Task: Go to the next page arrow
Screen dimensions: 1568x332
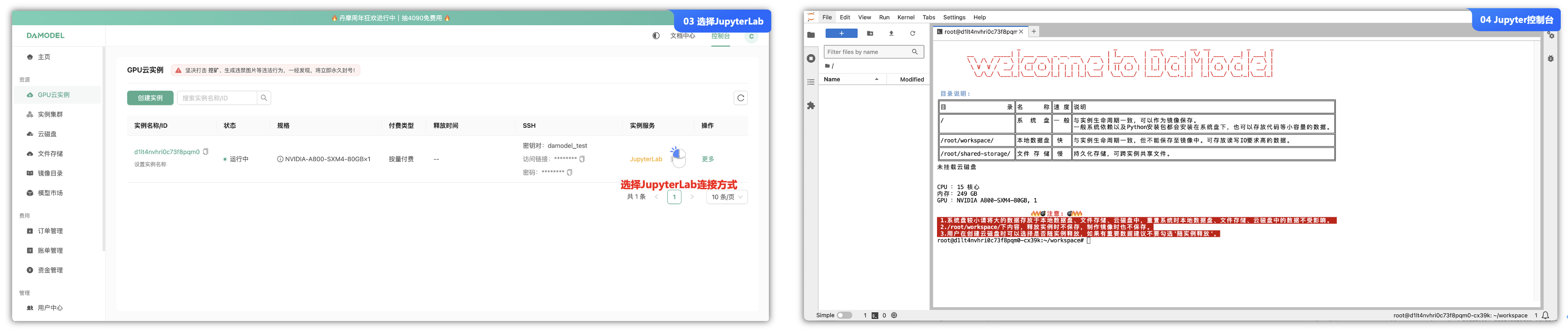Action: coord(692,197)
